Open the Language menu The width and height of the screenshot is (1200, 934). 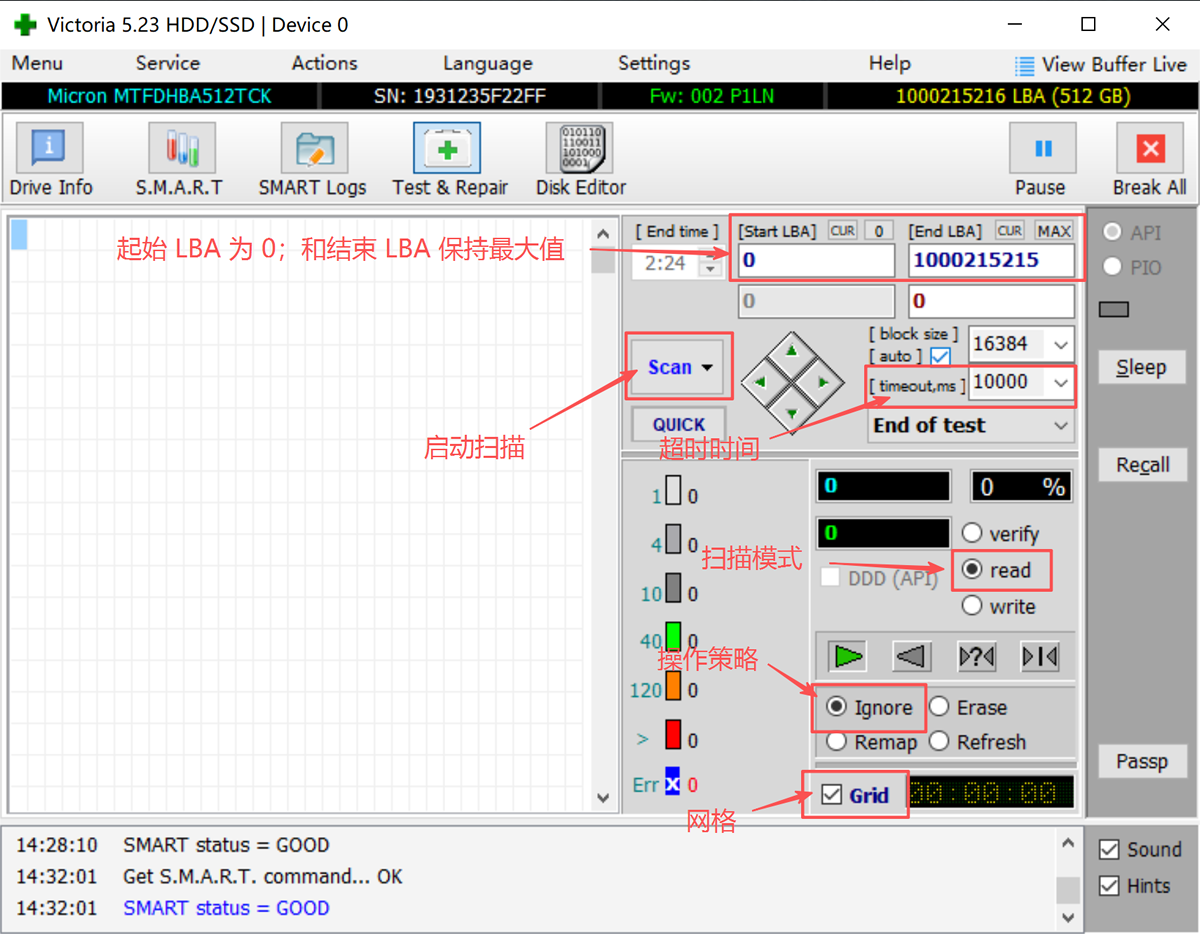click(488, 63)
